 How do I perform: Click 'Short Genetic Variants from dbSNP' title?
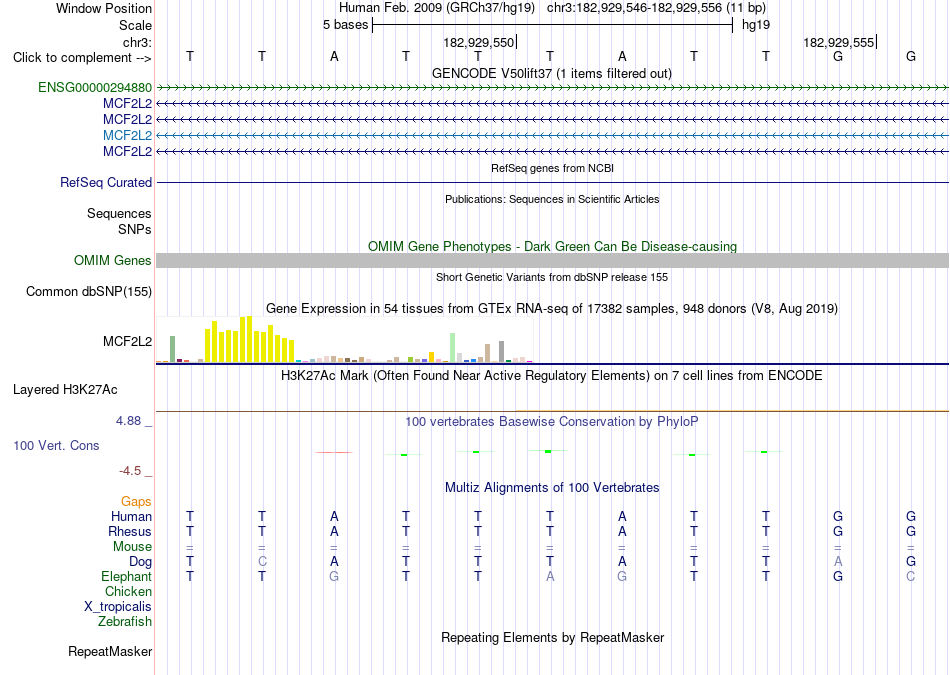click(552, 277)
